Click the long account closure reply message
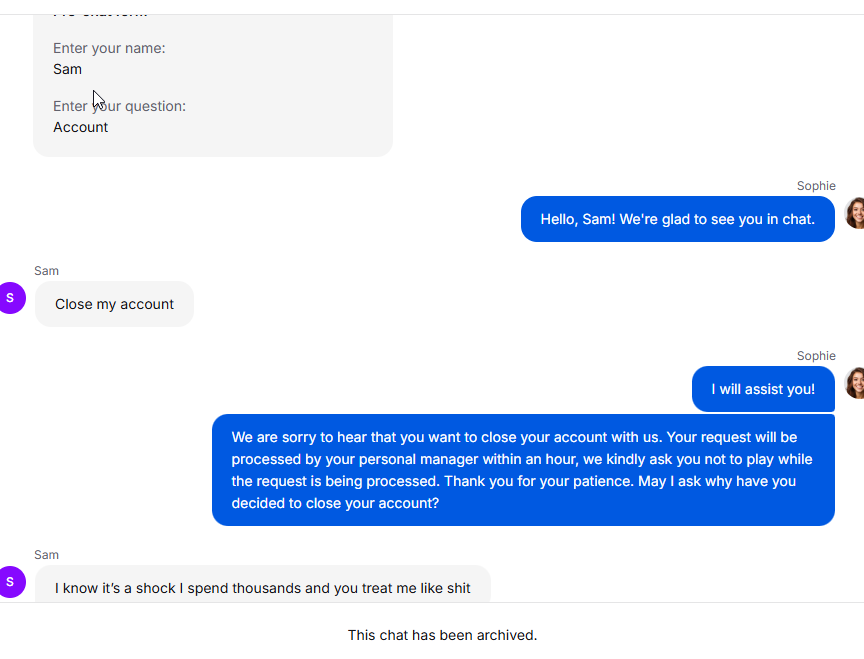Screen dimensions: 864x659 pyautogui.click(x=523, y=470)
